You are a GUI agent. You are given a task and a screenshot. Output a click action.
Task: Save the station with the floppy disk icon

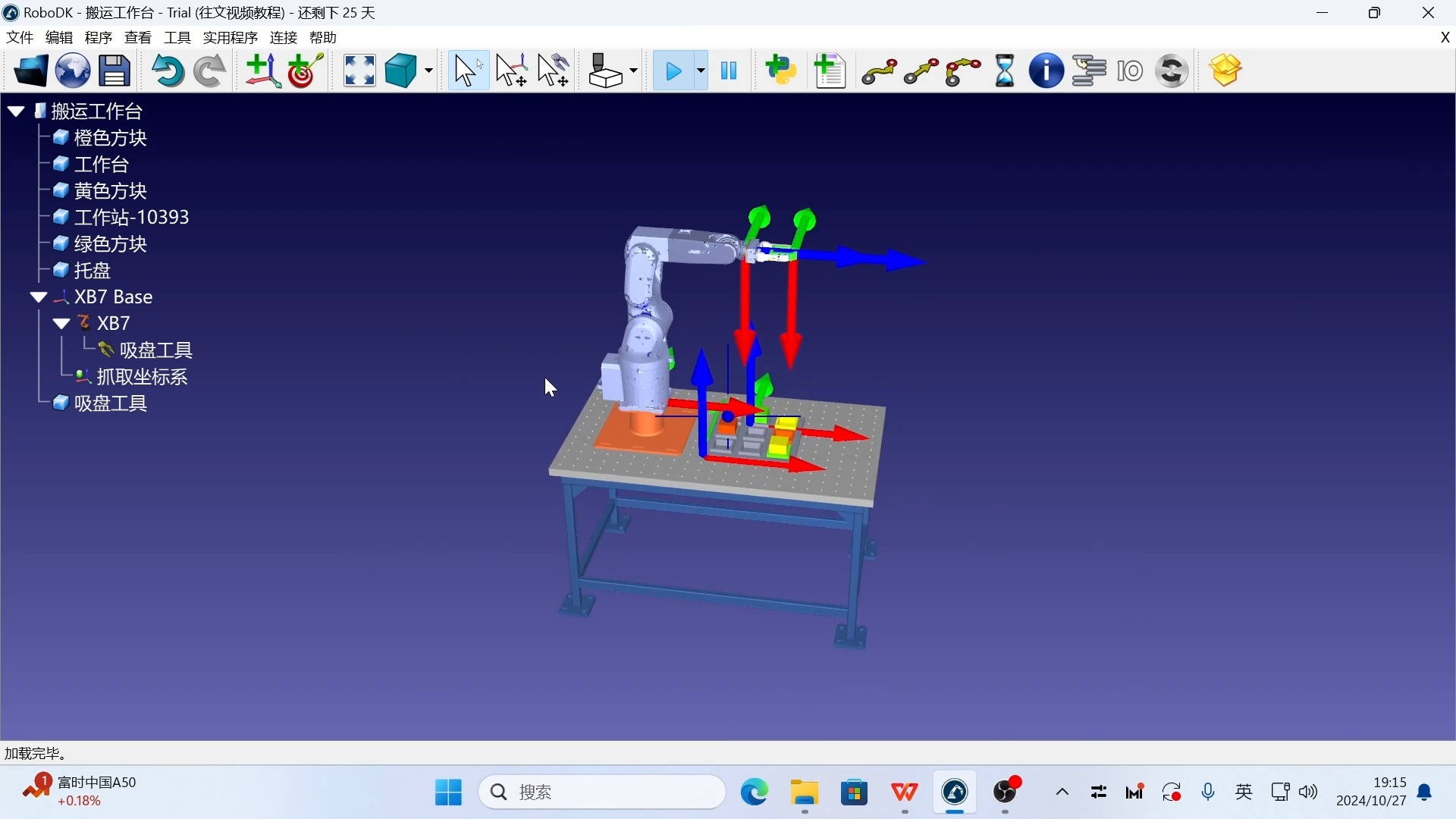tap(115, 71)
